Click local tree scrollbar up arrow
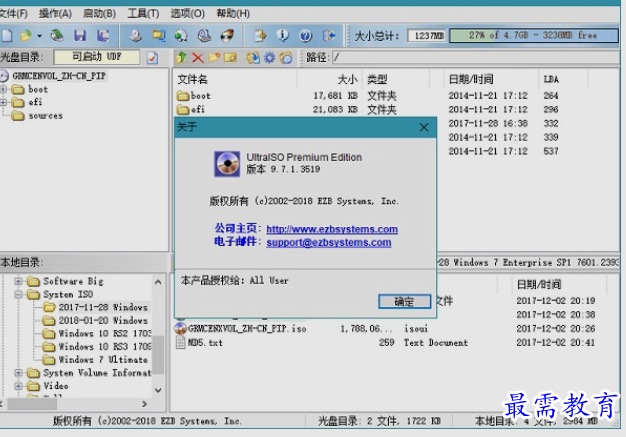Screen dimensions: 626x437 point(158,283)
